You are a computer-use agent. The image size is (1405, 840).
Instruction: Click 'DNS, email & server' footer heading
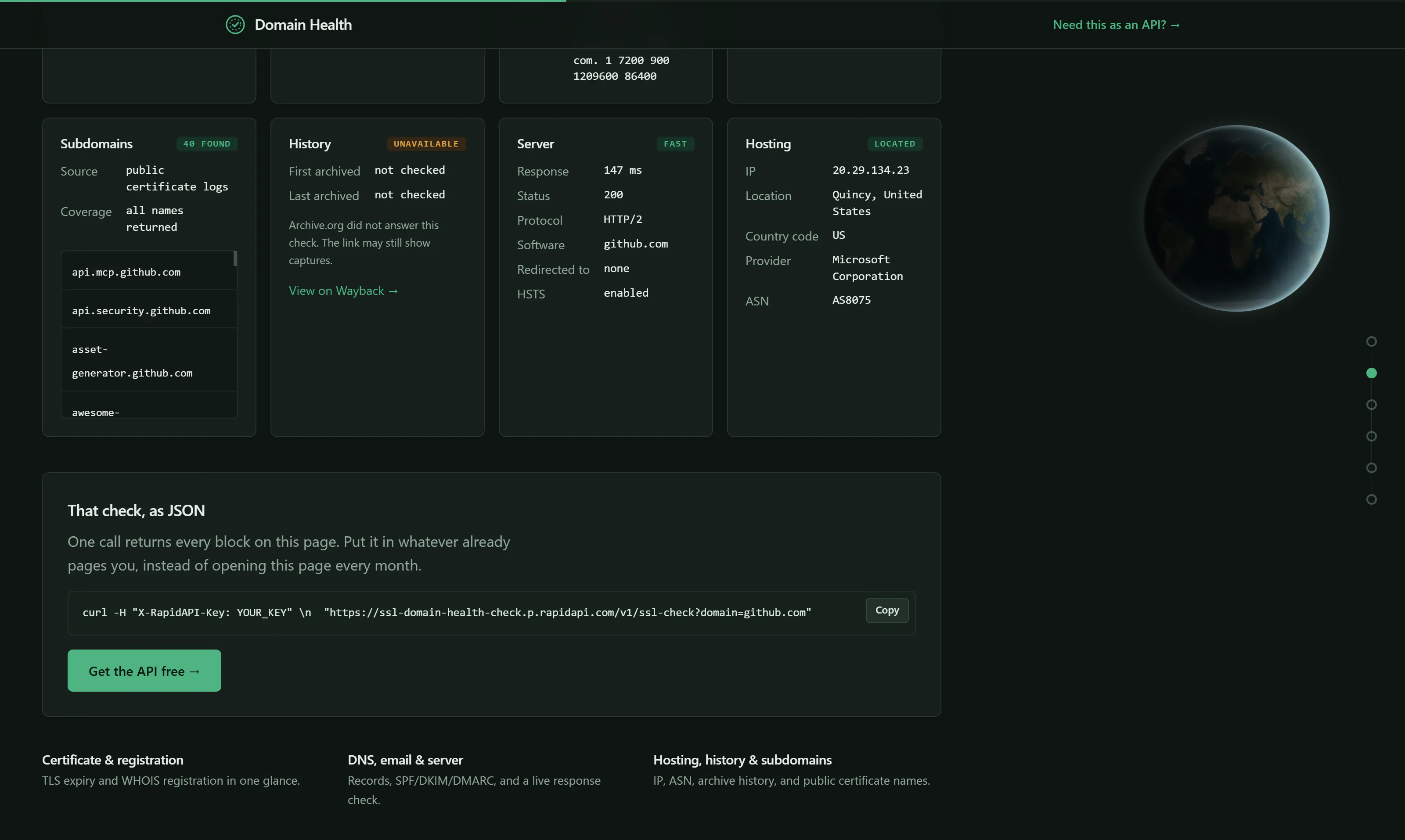pos(405,760)
